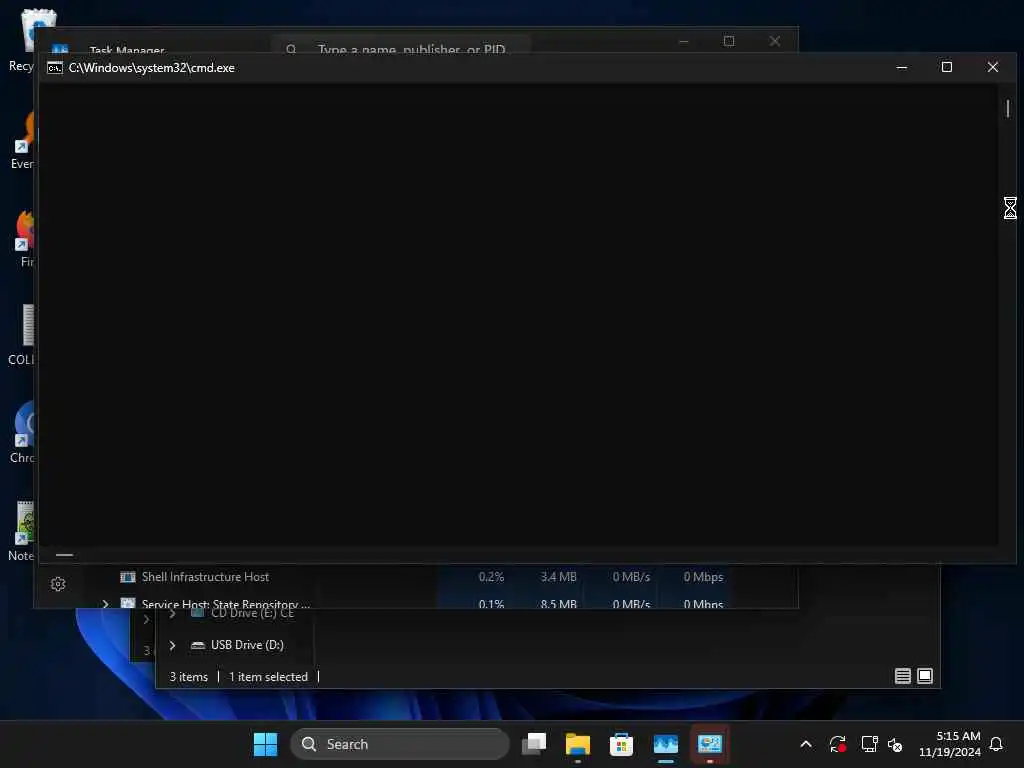Screen dimensions: 1024x768
Task: Click the USB Drive (D:) drive icon
Action: point(198,645)
